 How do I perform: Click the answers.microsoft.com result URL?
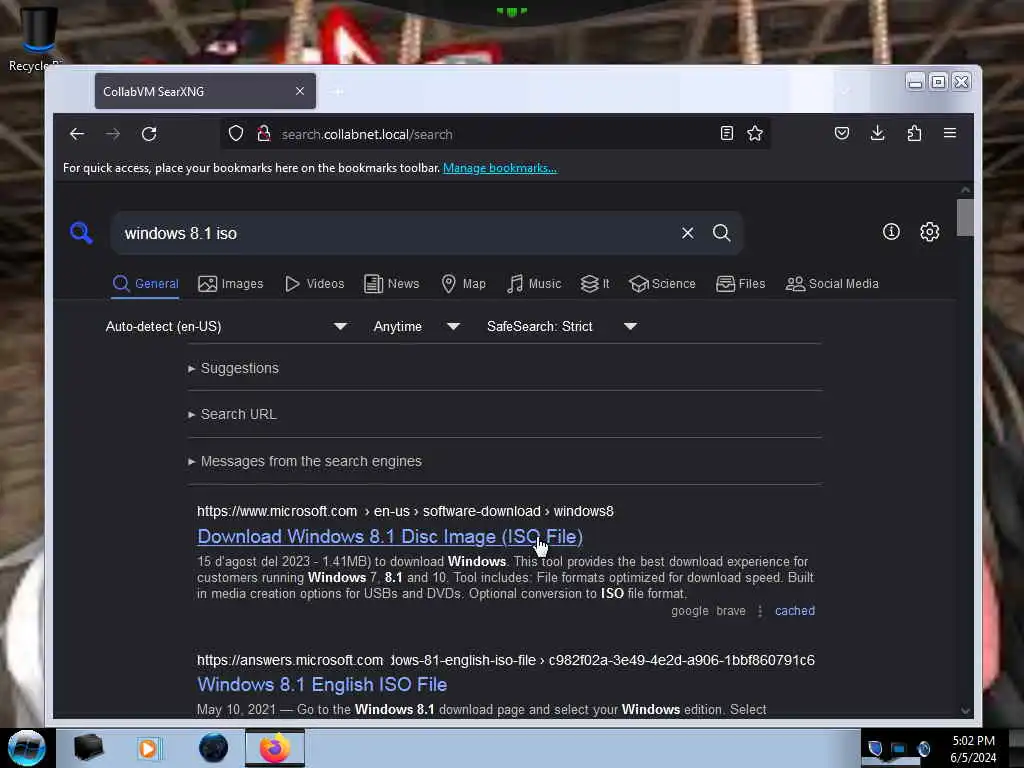506,660
